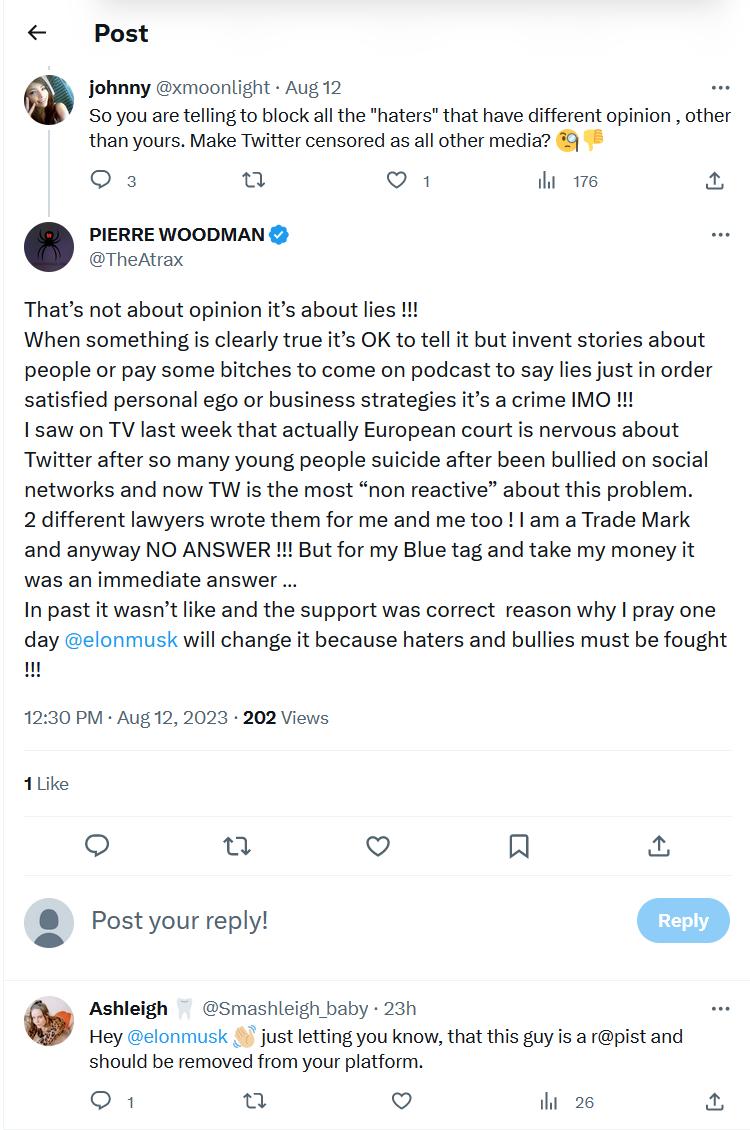Image resolution: width=750 pixels, height=1130 pixels.
Task: Open Ashleigh's profile picture
Action: click(49, 1021)
